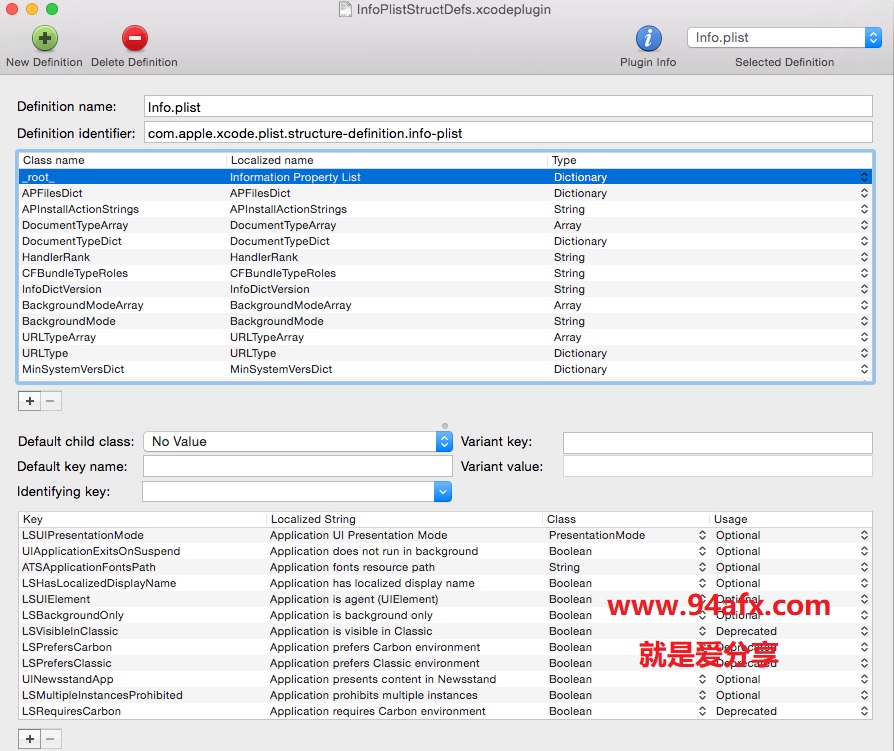Open the Identifying key combo box arrow

442,492
